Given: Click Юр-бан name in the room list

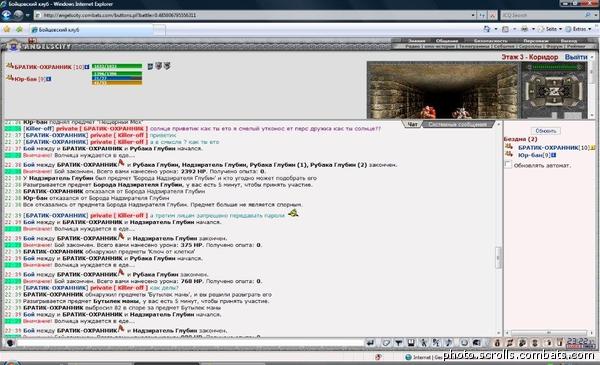Looking at the screenshot, I should [530, 155].
